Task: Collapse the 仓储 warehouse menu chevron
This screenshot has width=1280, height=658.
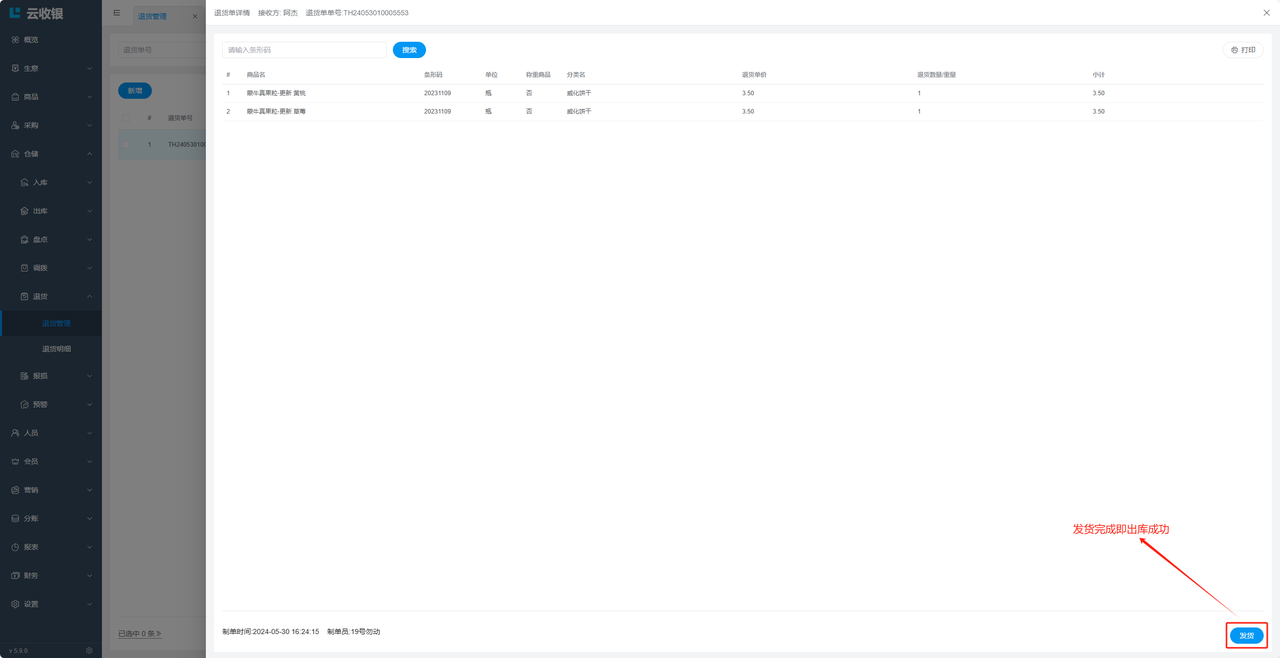Action: [x=89, y=154]
